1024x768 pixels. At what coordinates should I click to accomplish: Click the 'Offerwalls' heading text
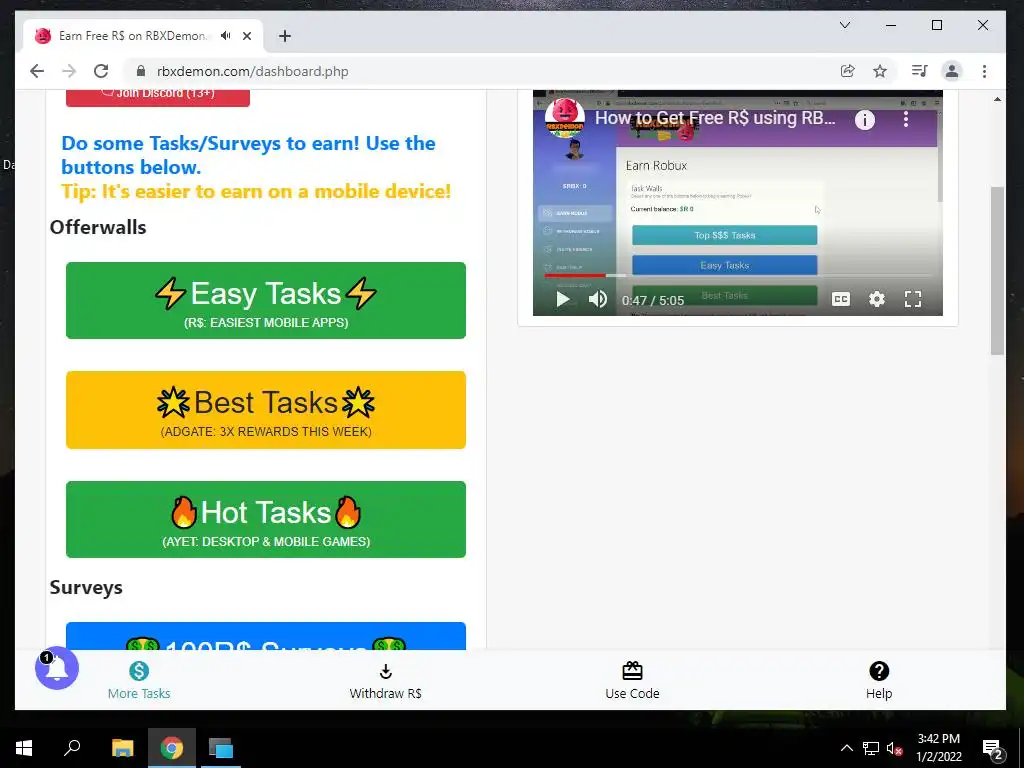pyautogui.click(x=98, y=227)
